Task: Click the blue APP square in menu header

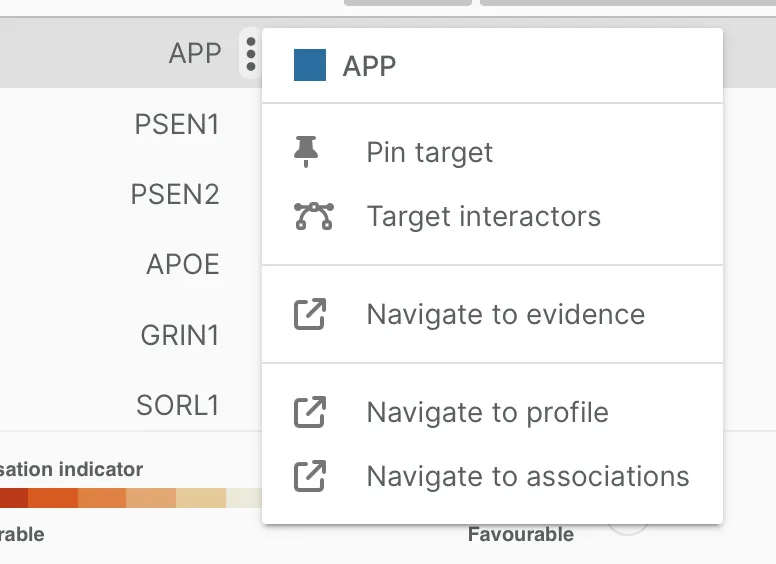Action: pyautogui.click(x=310, y=65)
